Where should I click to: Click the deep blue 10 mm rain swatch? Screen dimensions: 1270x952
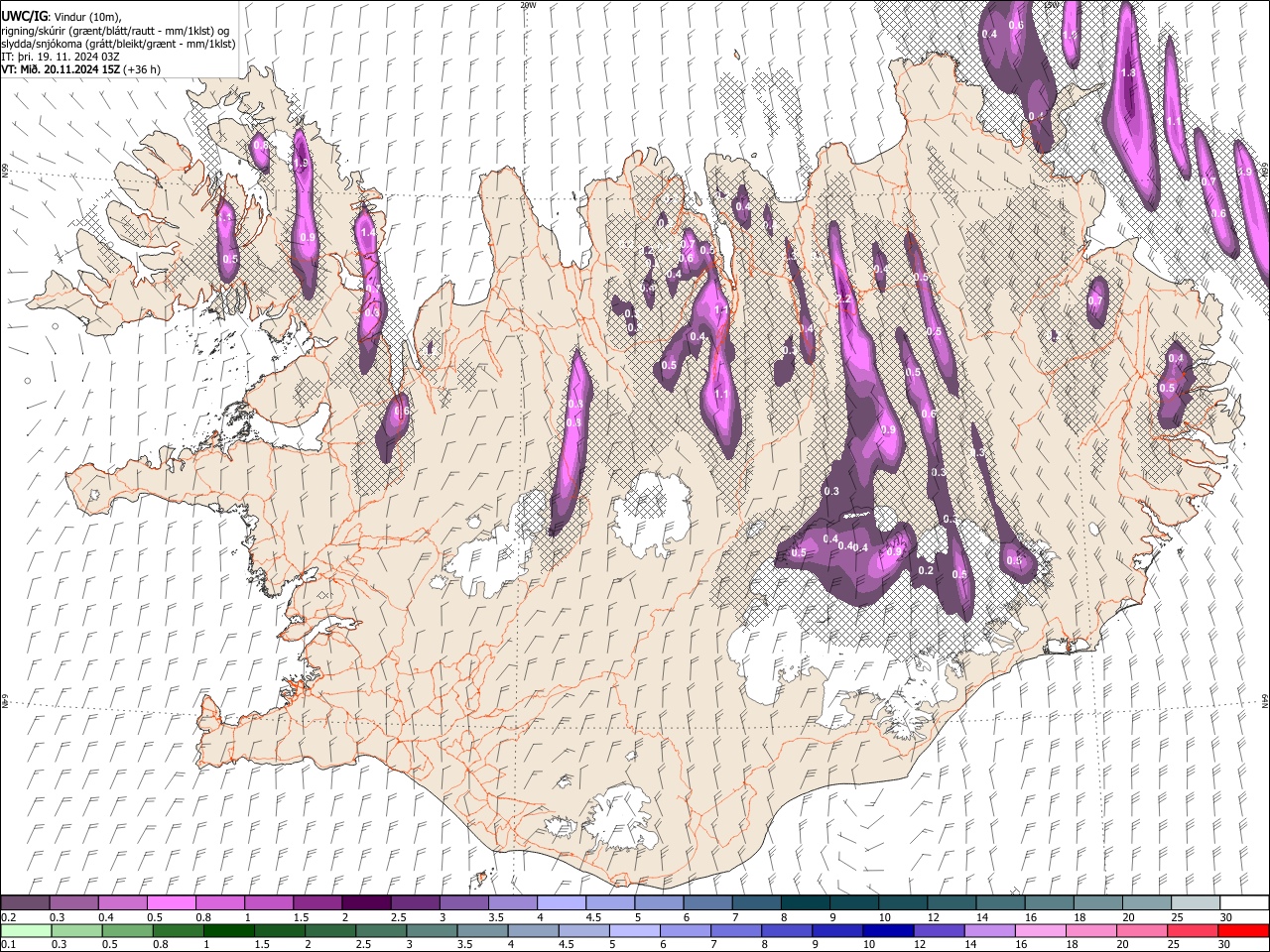click(888, 930)
